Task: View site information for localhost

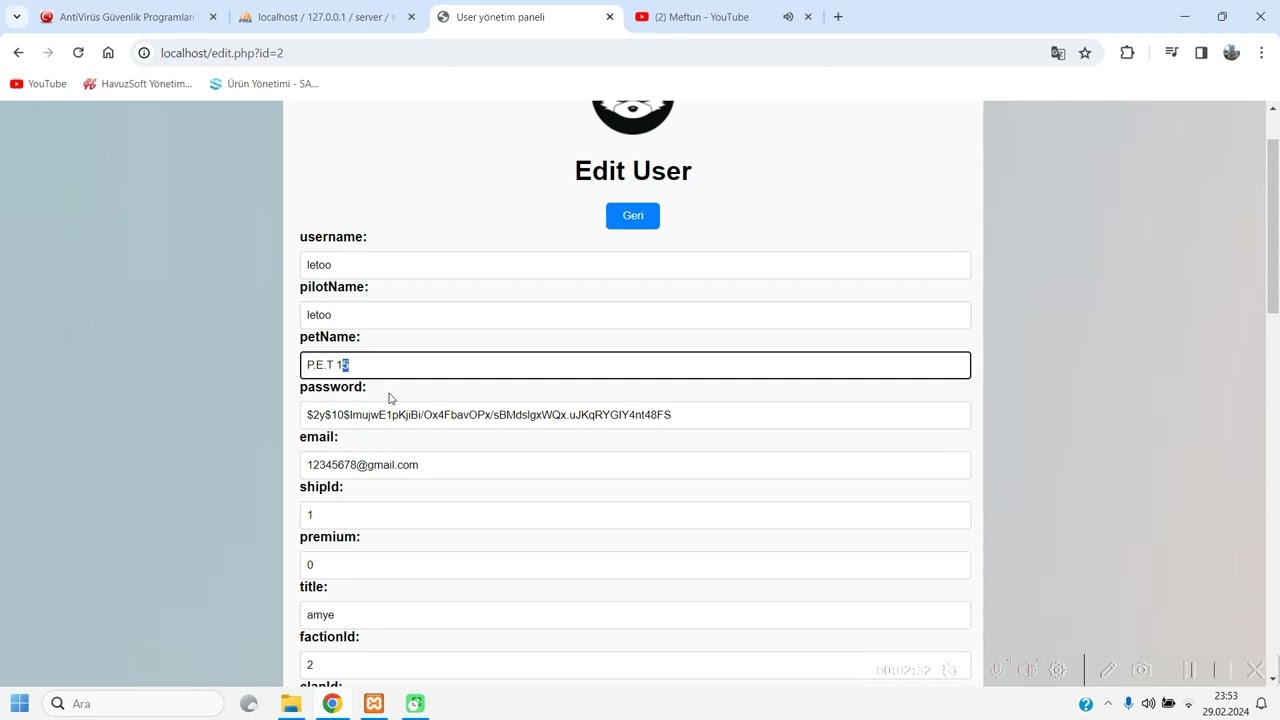Action: [x=144, y=53]
